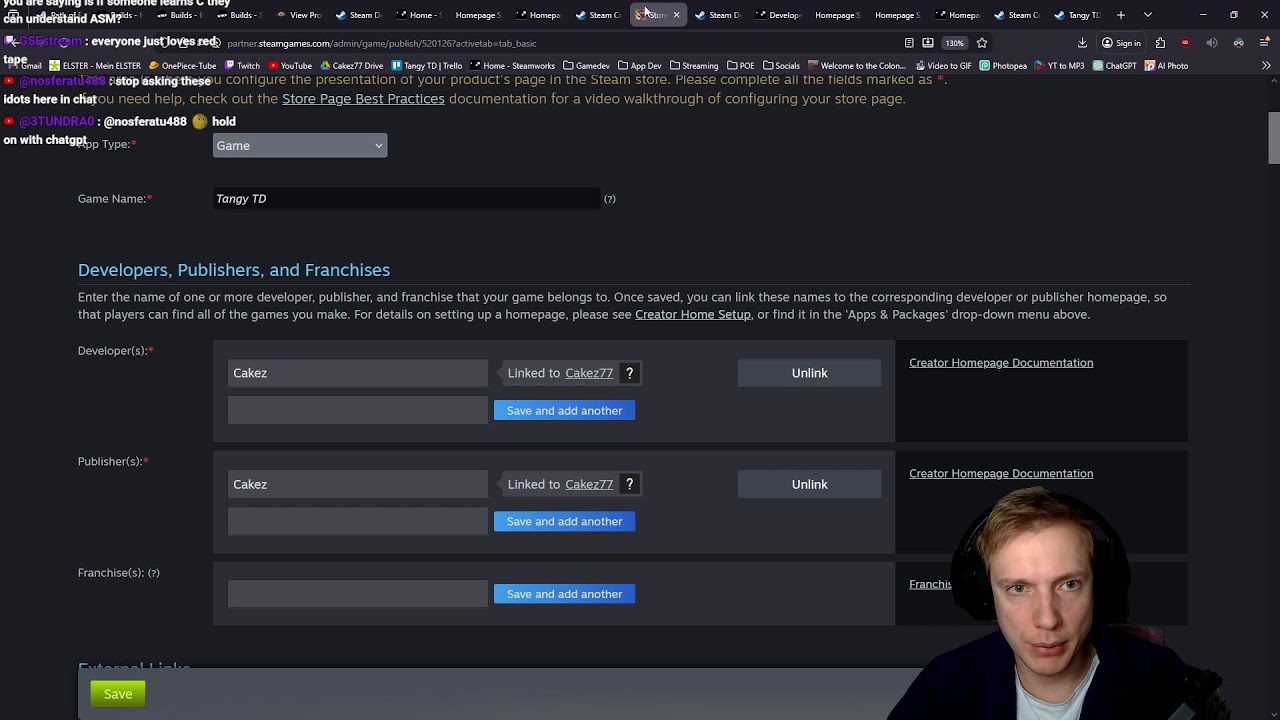Expand the list all tabs chevron

(1147, 15)
